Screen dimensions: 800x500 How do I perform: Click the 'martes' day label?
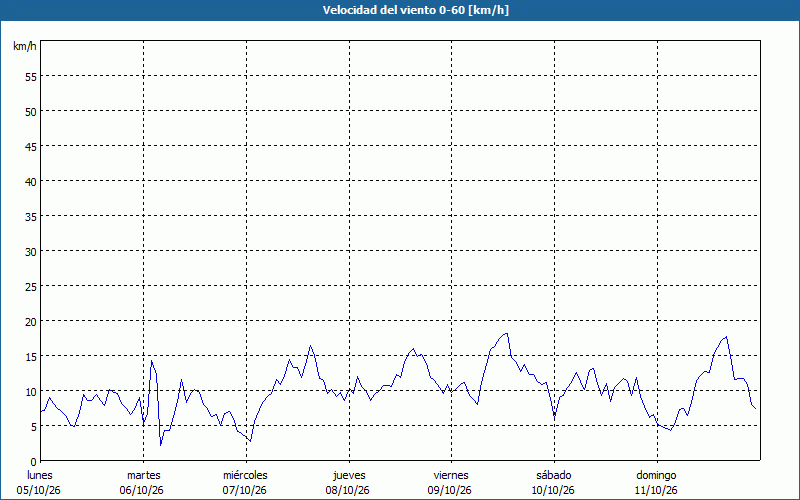(x=143, y=475)
